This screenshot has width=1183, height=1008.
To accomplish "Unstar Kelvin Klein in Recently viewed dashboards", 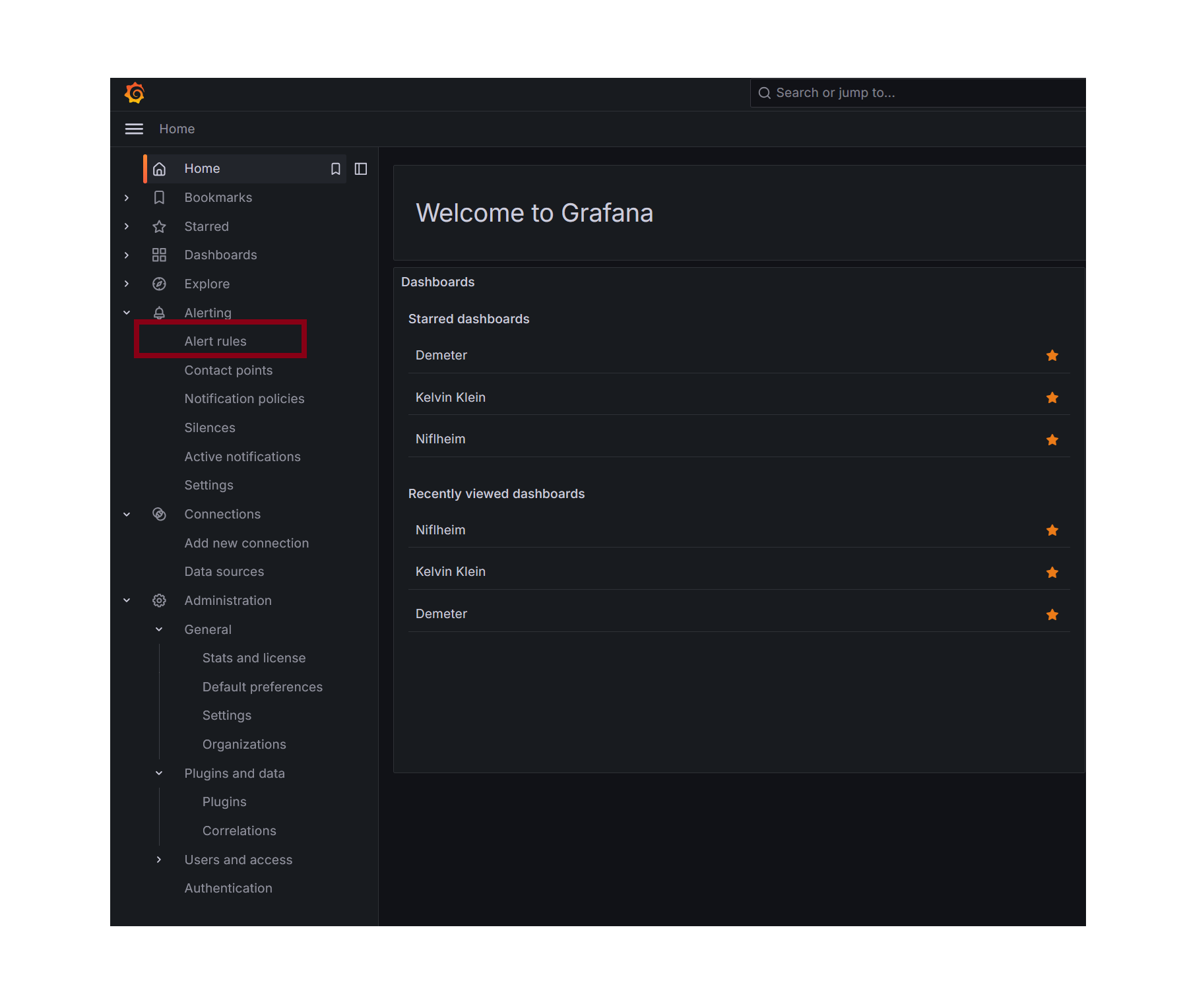I will click(1052, 572).
